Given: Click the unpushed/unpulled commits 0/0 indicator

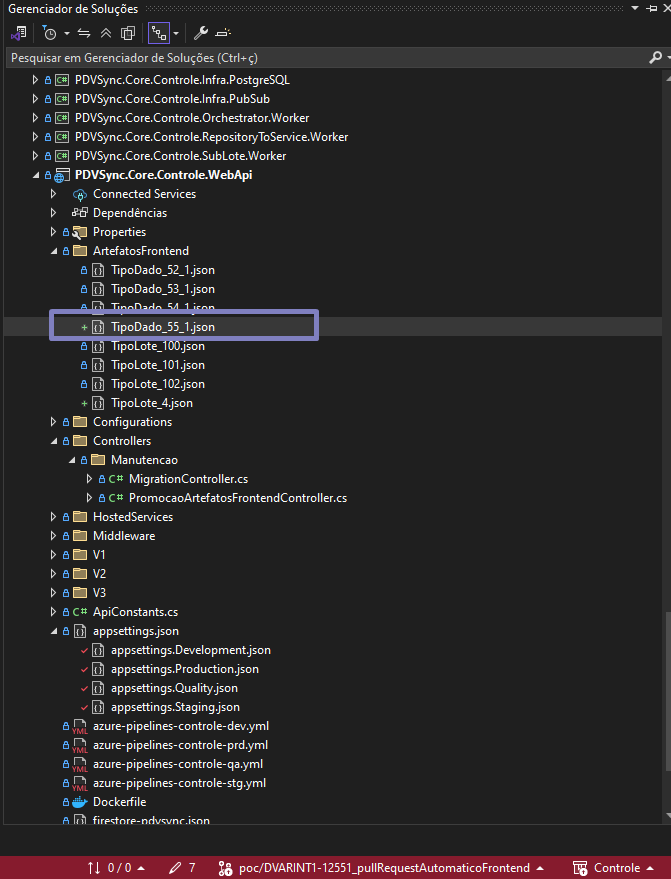Looking at the screenshot, I should coord(116,868).
